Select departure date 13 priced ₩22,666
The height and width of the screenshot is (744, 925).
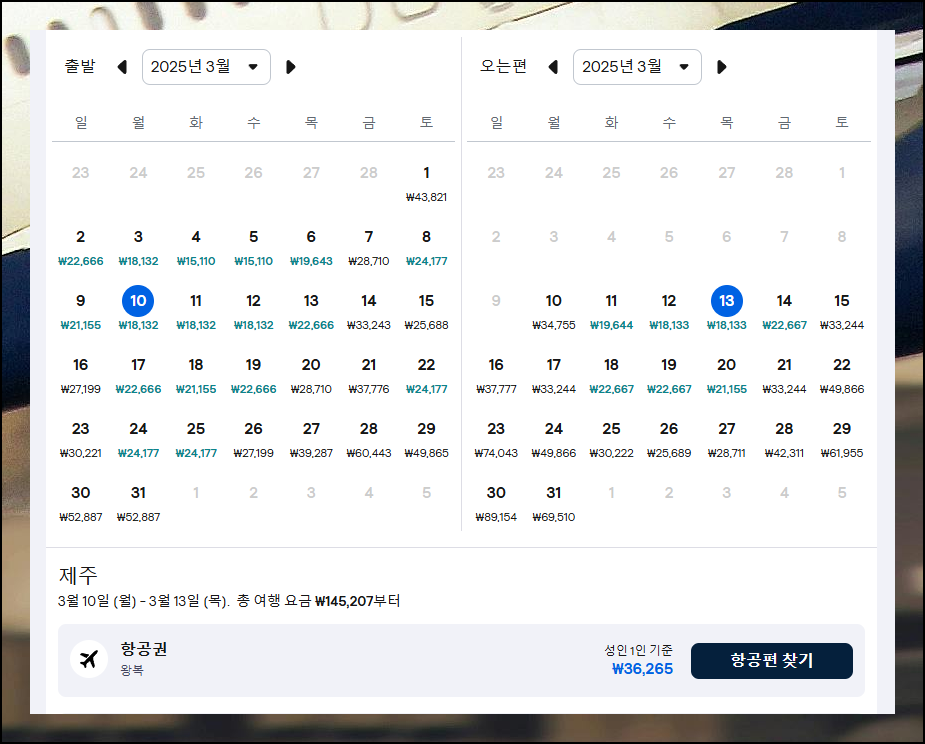point(311,312)
